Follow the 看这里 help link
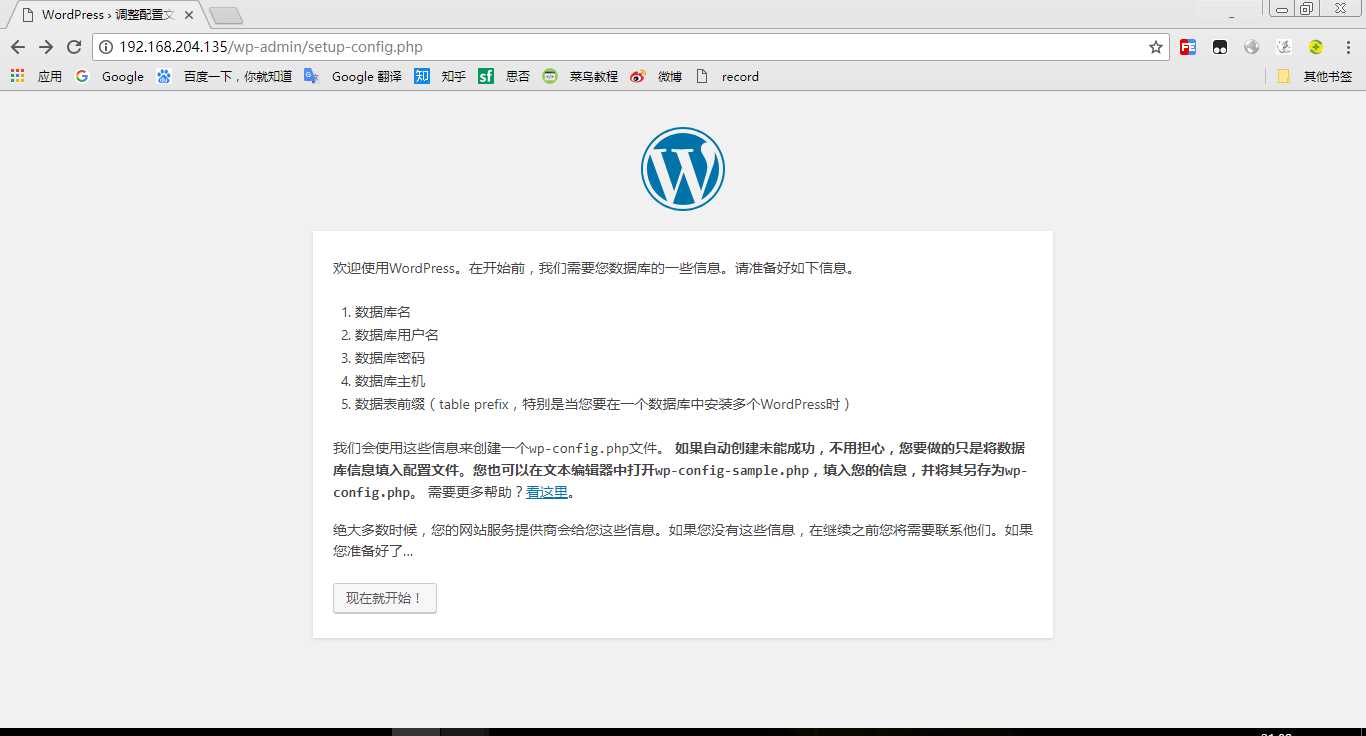The height and width of the screenshot is (736, 1366). tap(547, 492)
